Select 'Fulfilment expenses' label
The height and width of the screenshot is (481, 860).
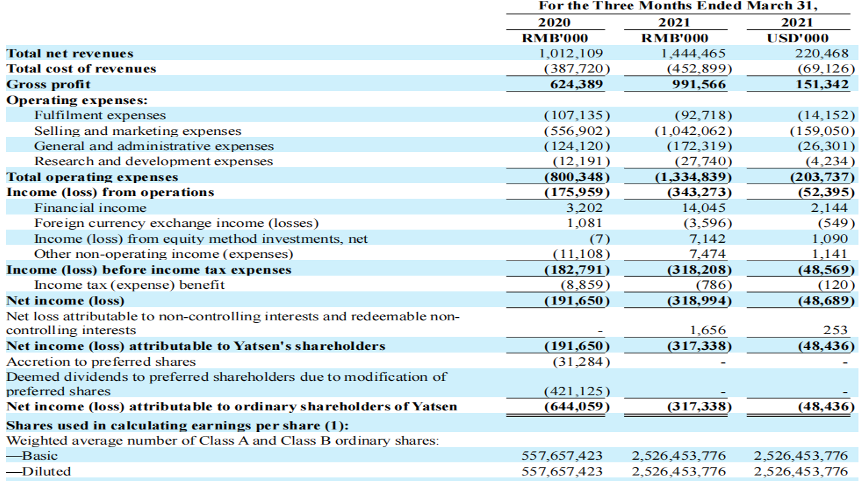pyautogui.click(x=100, y=115)
